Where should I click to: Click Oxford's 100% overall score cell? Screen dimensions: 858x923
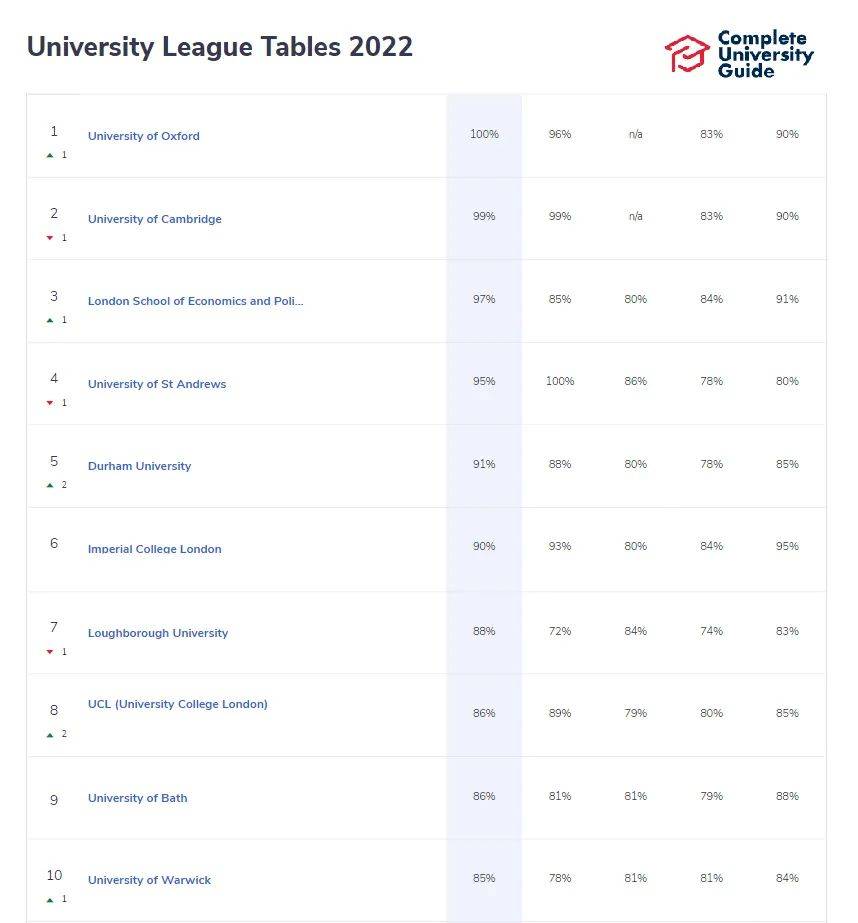click(x=484, y=134)
